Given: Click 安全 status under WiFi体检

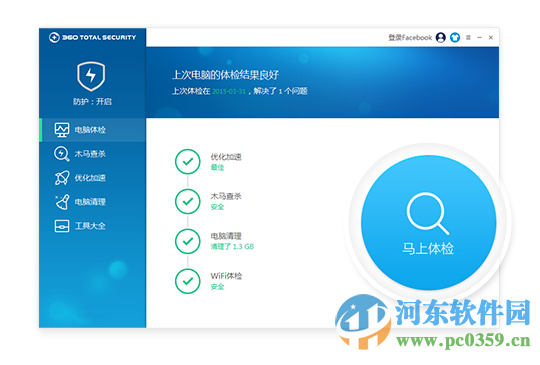Looking at the screenshot, I should tap(217, 286).
